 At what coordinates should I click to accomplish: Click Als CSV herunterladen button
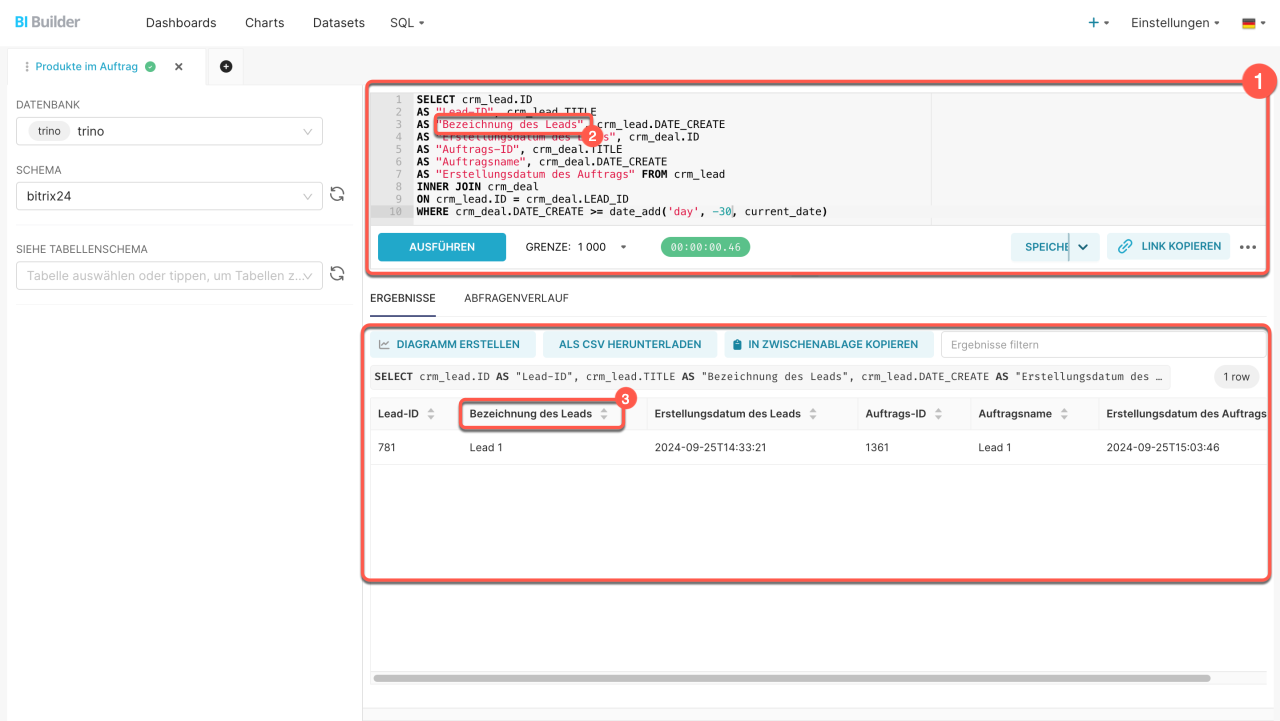click(629, 344)
